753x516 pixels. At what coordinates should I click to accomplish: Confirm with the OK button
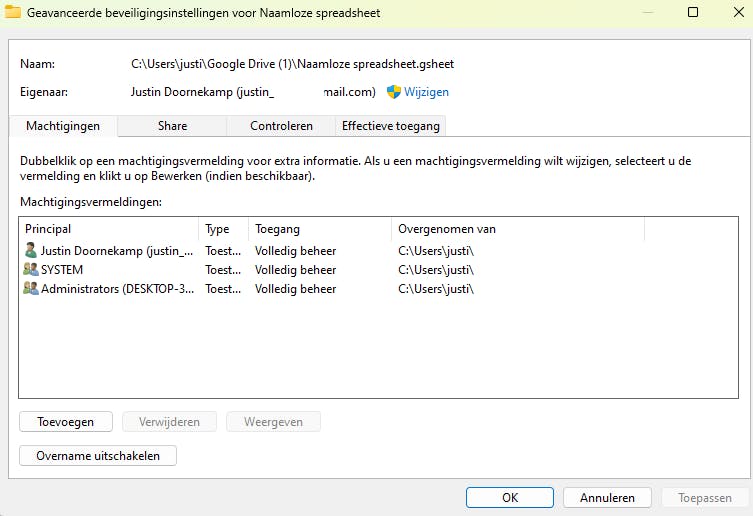tap(510, 498)
